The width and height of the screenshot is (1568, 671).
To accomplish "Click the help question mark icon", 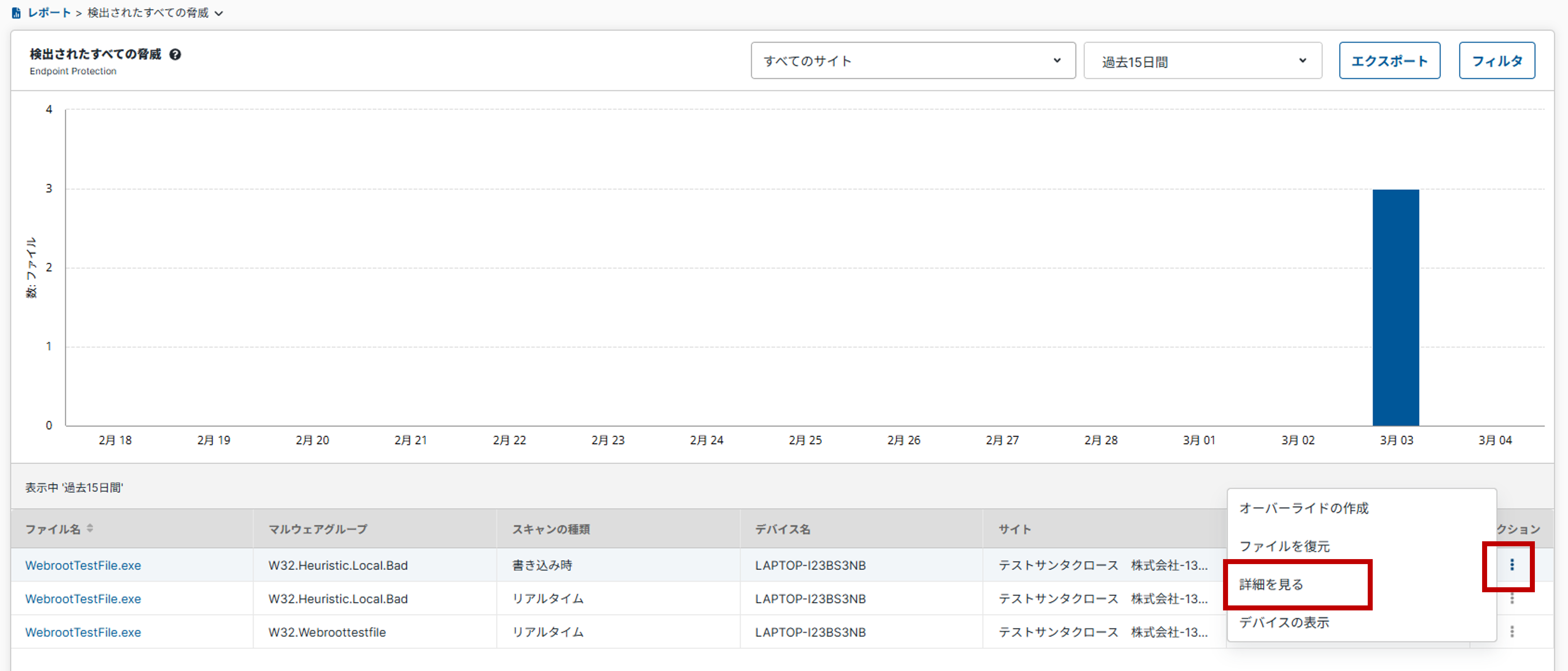I will coord(175,55).
